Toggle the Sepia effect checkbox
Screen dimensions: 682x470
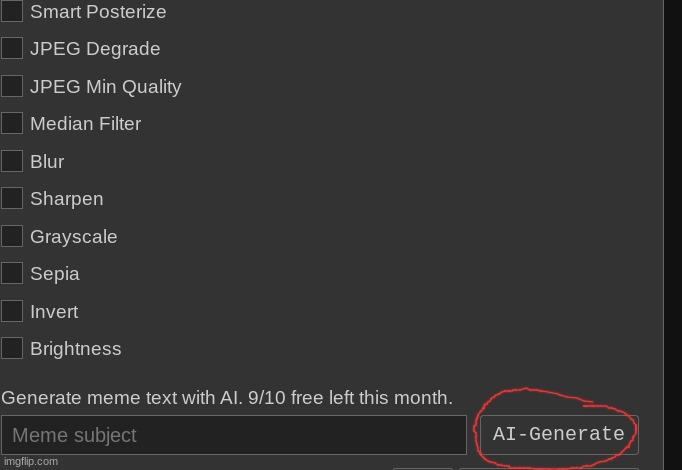[x=12, y=273]
